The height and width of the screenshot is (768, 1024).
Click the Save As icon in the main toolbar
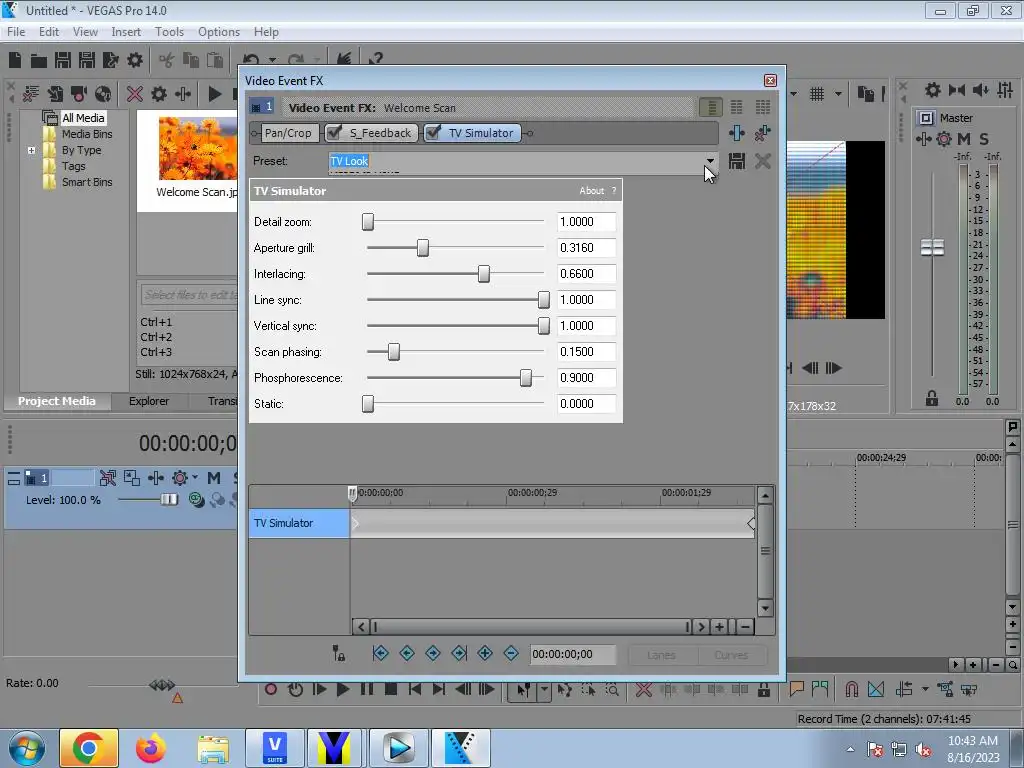87,60
